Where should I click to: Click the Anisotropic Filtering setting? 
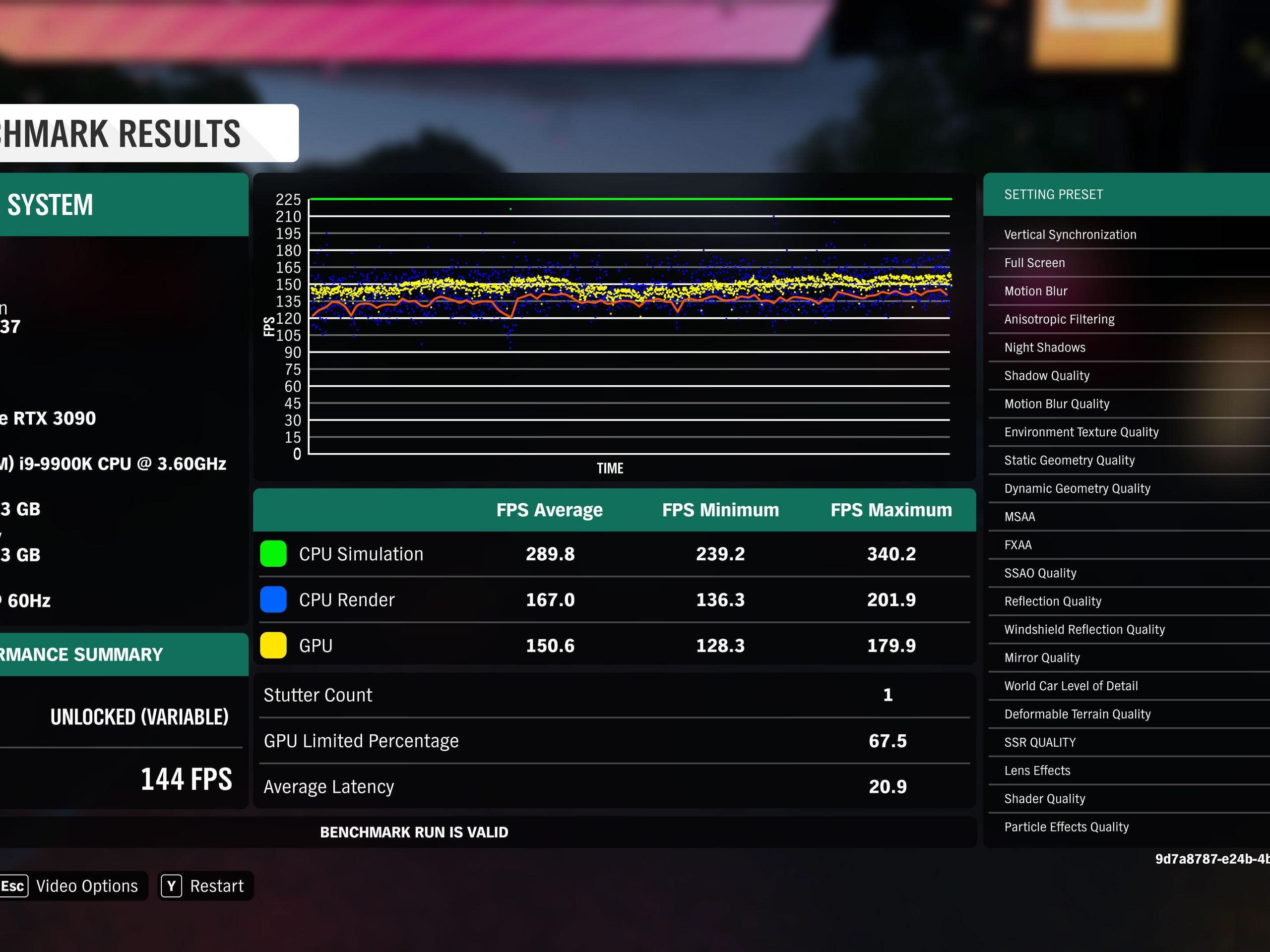pyautogui.click(x=1059, y=319)
